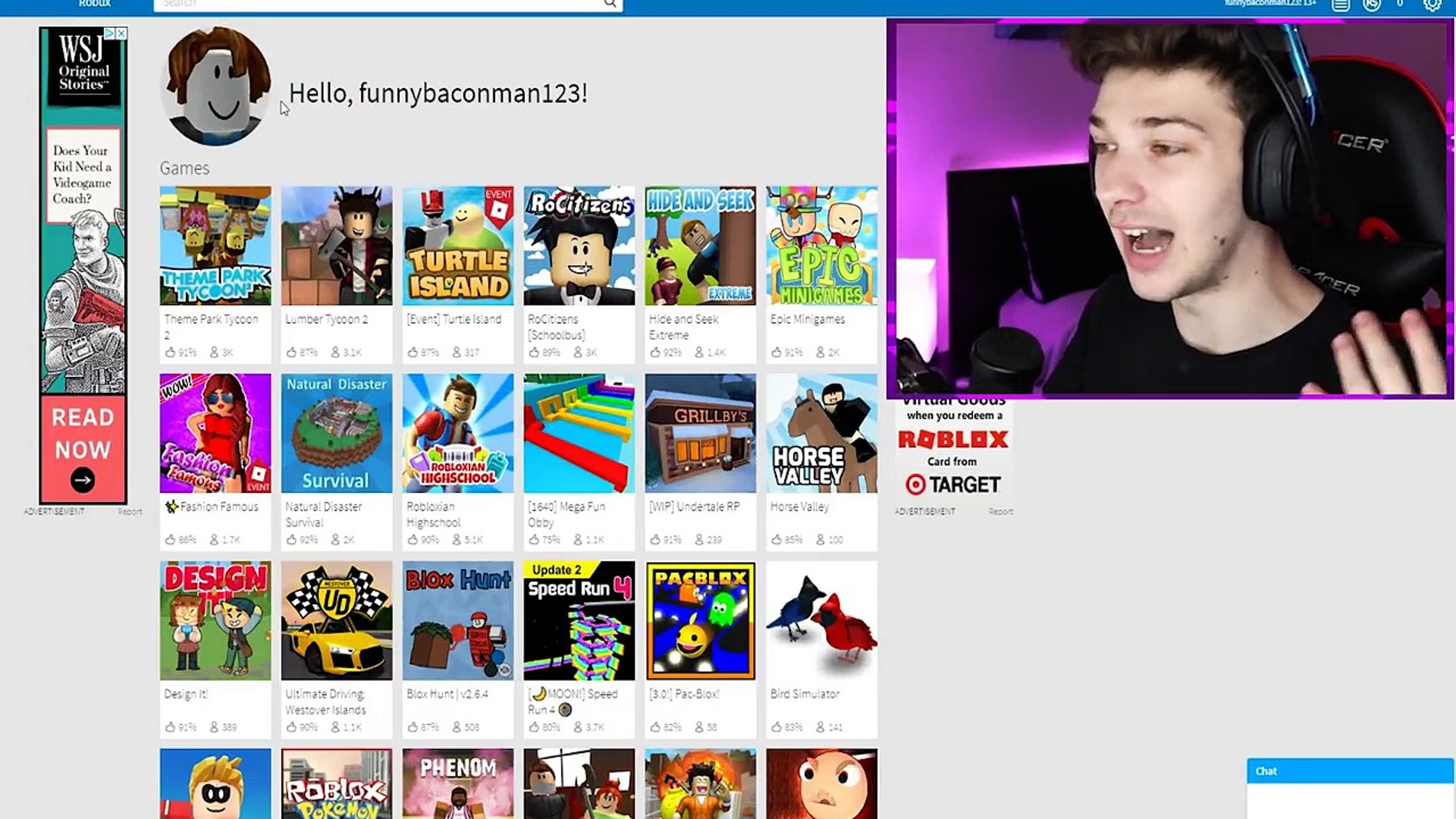This screenshot has width=1456, height=819.
Task: Click the search magnifier icon
Action: coord(610,4)
